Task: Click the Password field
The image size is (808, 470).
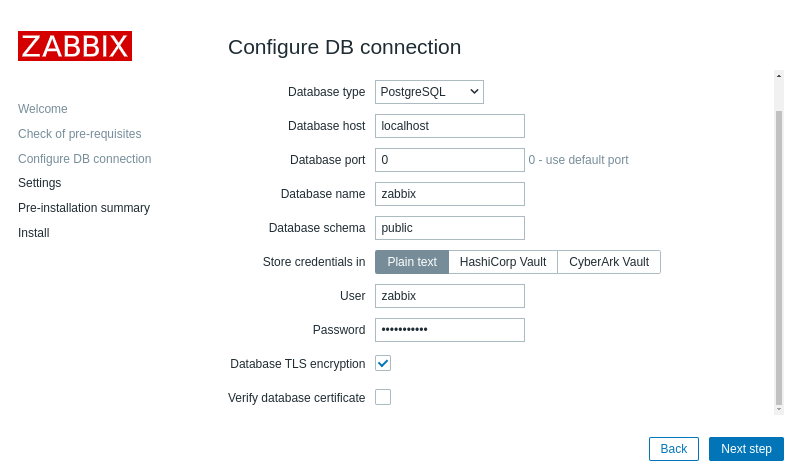Action: click(x=450, y=330)
